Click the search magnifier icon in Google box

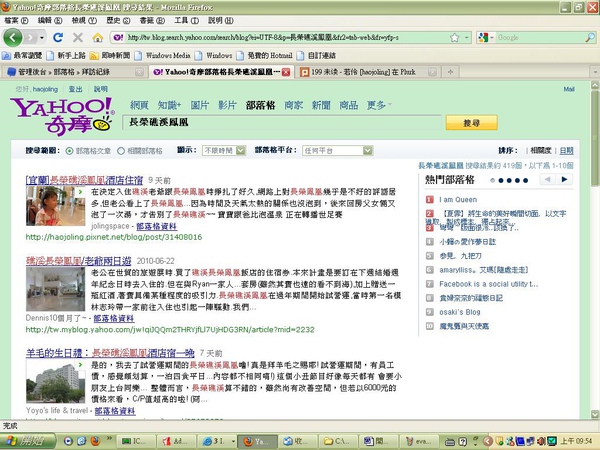[x=590, y=38]
